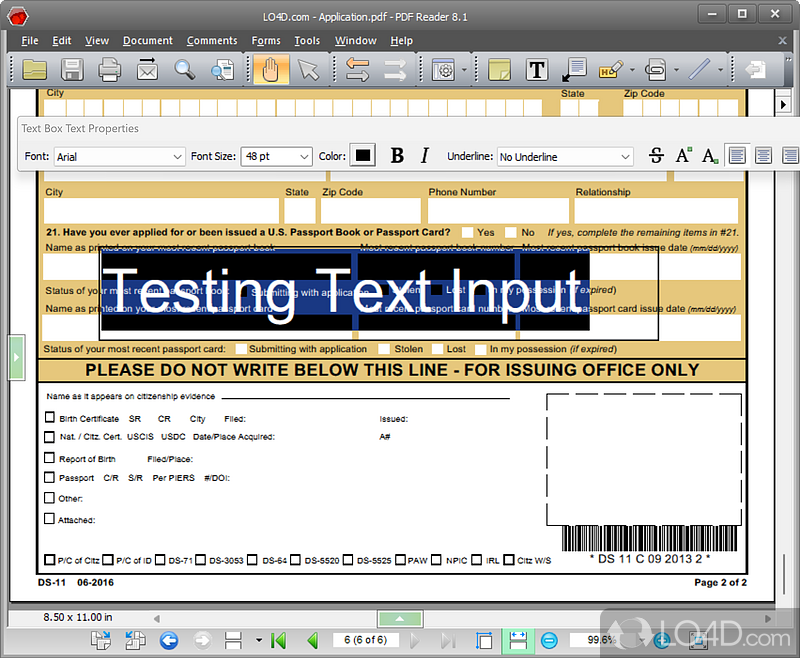Open the Tools menu
The image size is (800, 658).
coord(307,41)
